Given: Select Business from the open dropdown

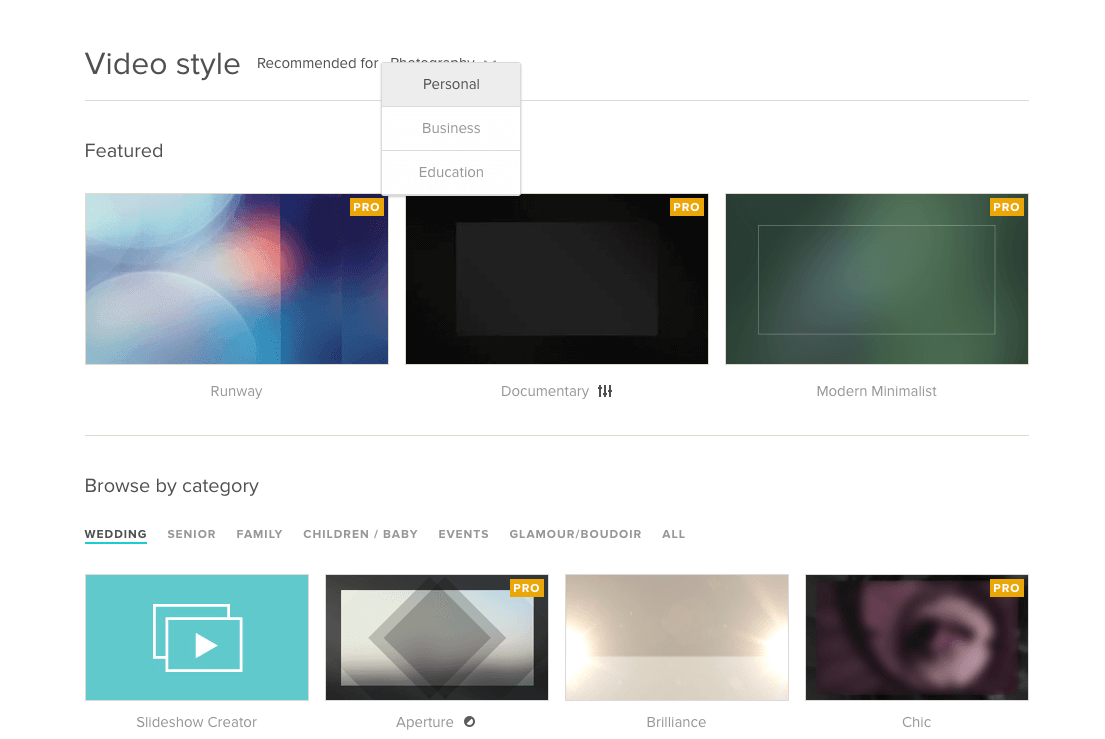Looking at the screenshot, I should point(451,128).
